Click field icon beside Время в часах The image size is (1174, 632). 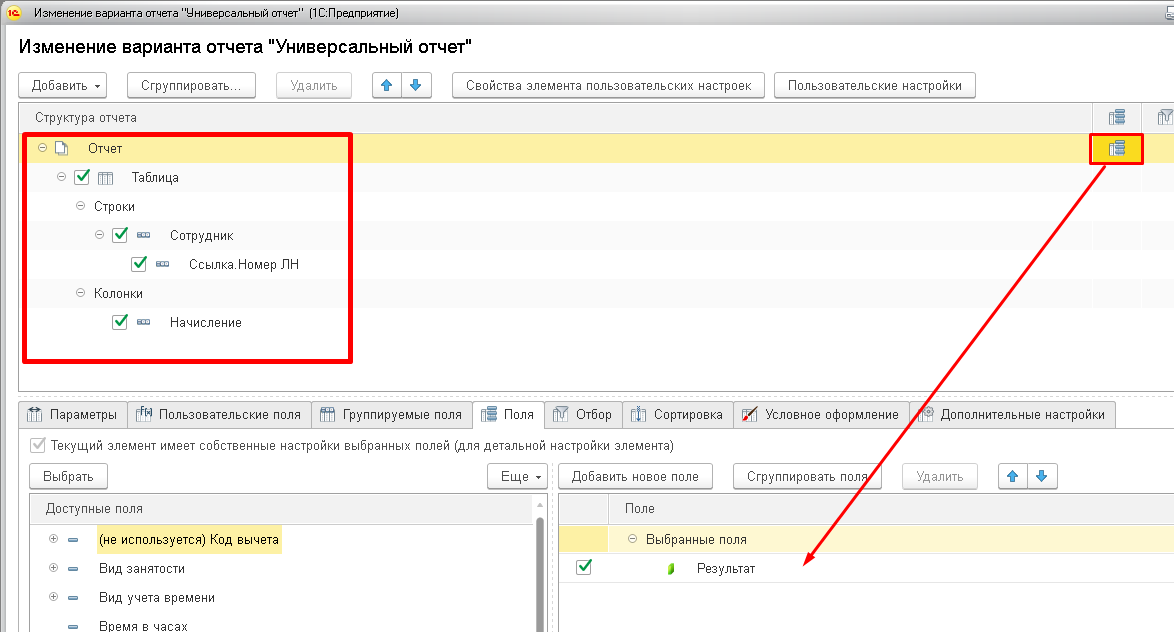[73, 627]
